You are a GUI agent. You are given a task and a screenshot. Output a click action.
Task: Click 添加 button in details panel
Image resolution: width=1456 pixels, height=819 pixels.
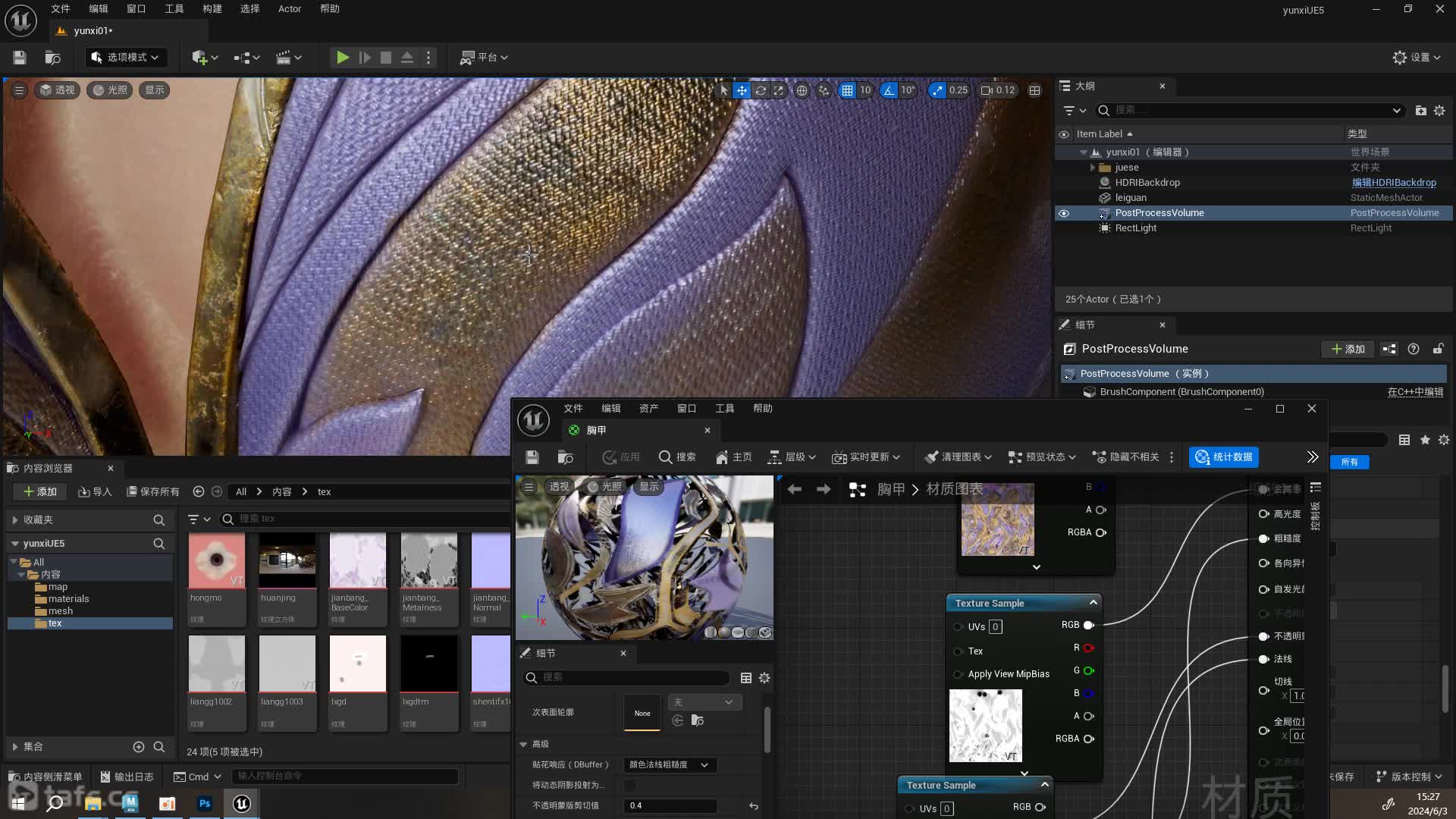tap(1348, 349)
